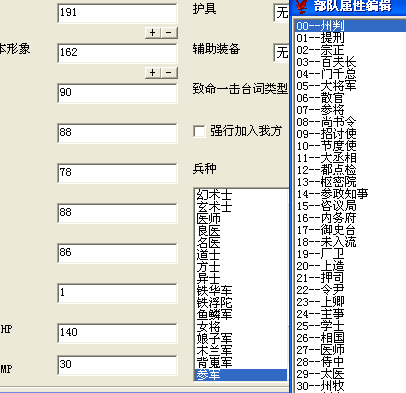This screenshot has height=393, width=406.
Task: Click minus stepper below the 191 field
Action: pyautogui.click(x=169, y=33)
